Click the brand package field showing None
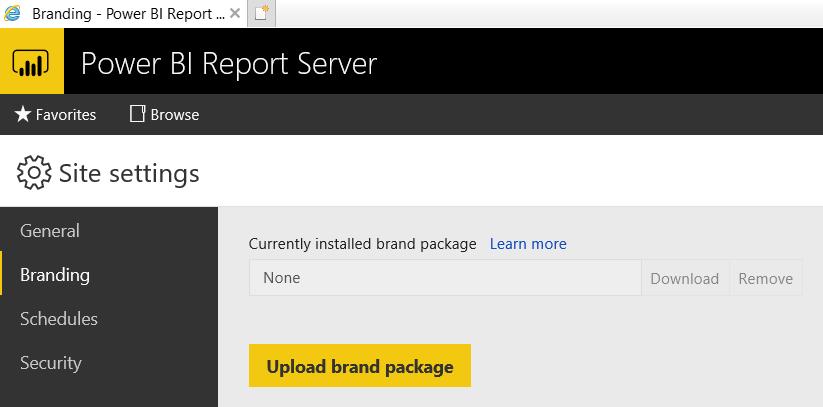823x407 pixels. click(445, 278)
